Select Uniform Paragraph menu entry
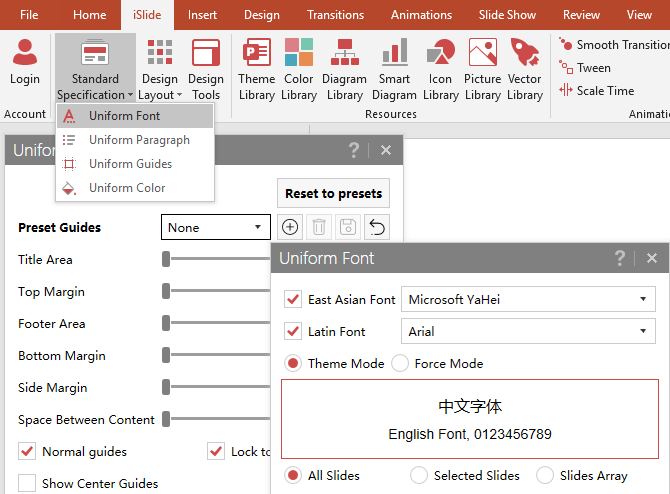 pyautogui.click(x=135, y=140)
